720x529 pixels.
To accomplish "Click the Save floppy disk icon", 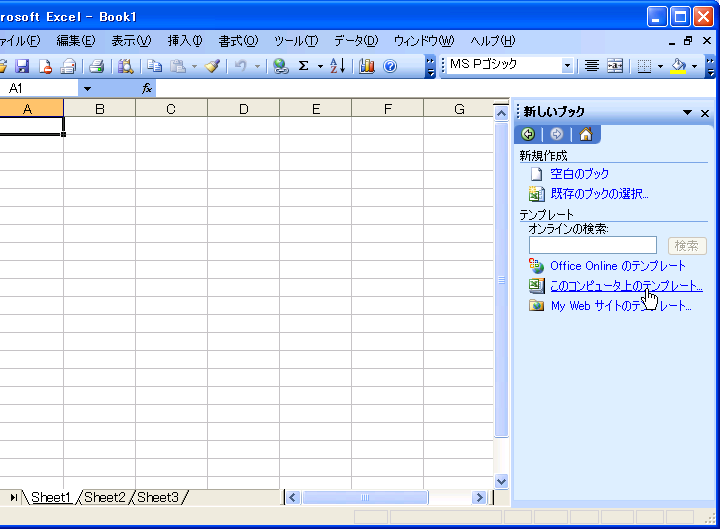I will pyautogui.click(x=22, y=66).
